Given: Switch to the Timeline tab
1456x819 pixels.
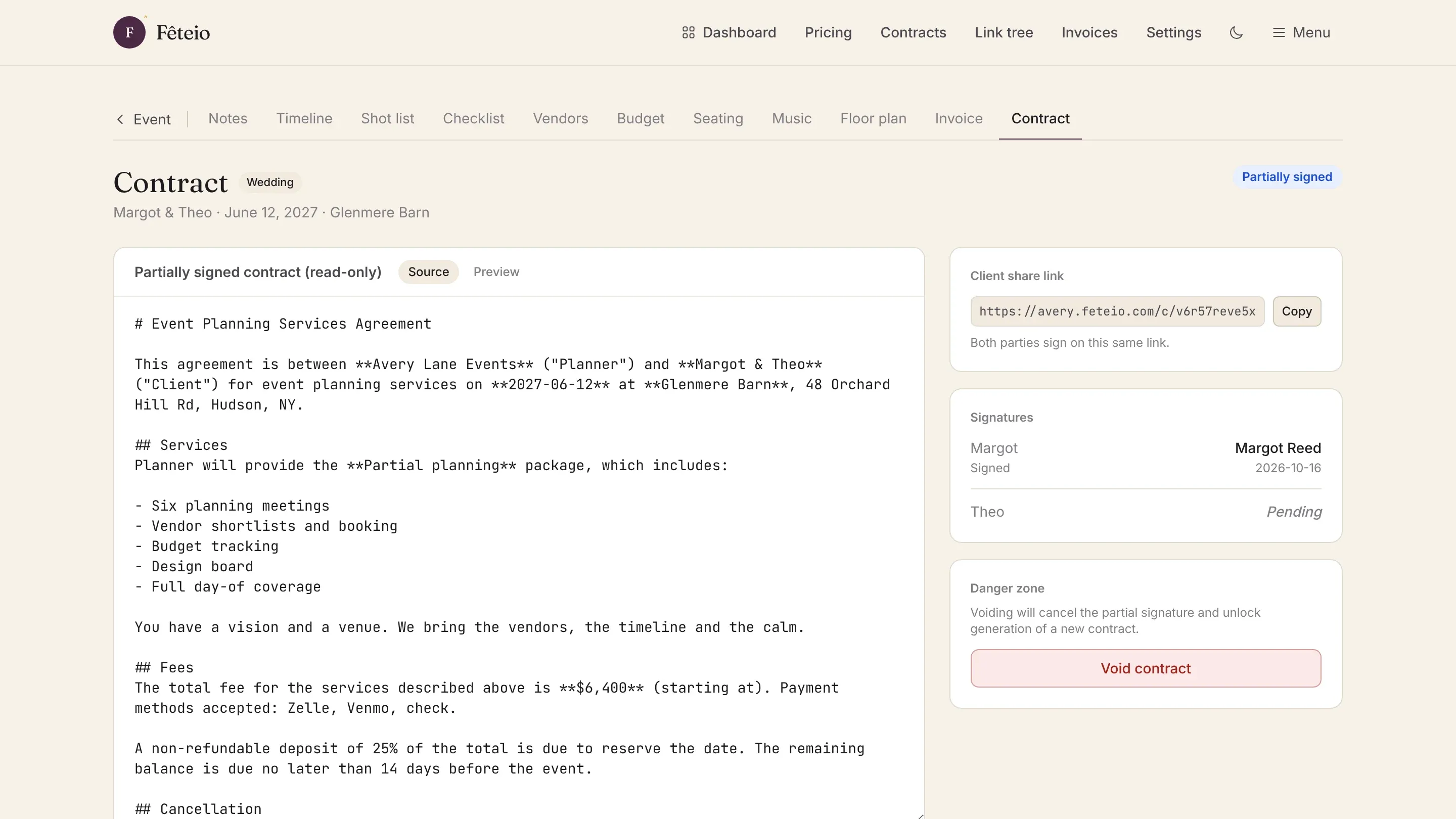Looking at the screenshot, I should (x=304, y=118).
